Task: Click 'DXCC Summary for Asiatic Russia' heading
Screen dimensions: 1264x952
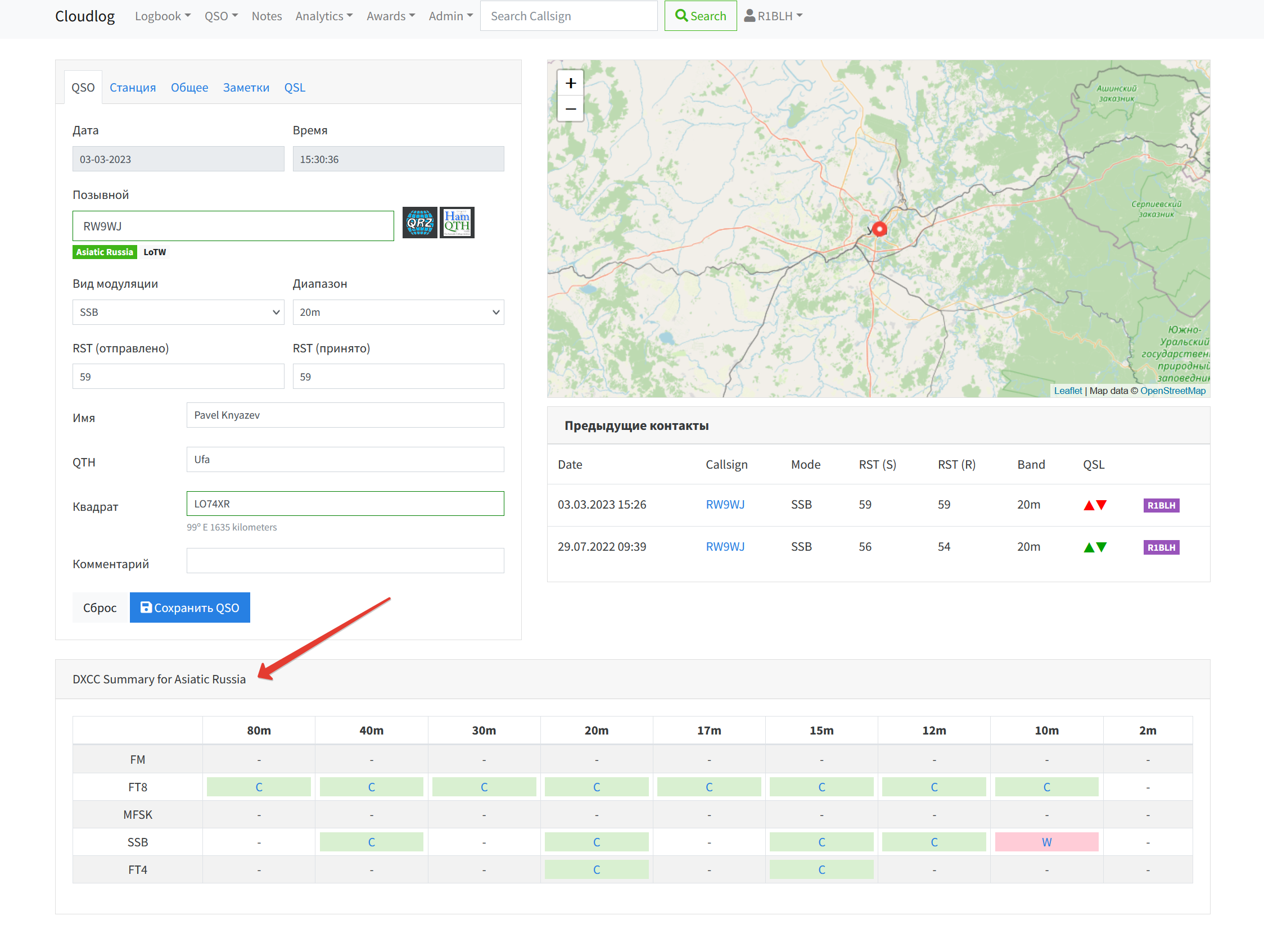Action: 159,679
